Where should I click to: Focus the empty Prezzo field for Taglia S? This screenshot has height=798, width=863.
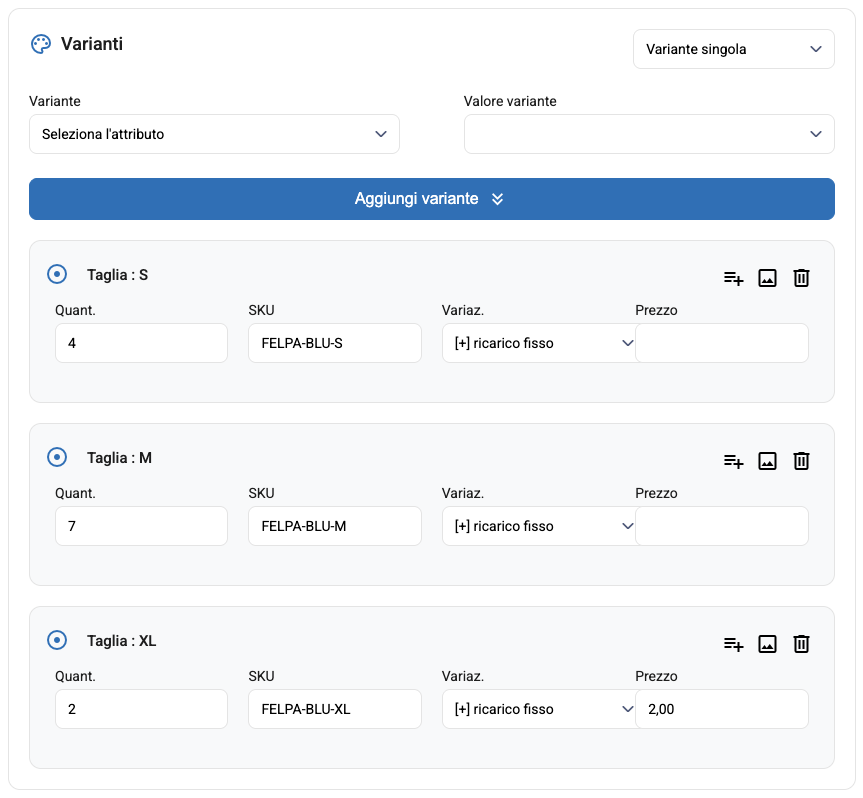(x=722, y=343)
